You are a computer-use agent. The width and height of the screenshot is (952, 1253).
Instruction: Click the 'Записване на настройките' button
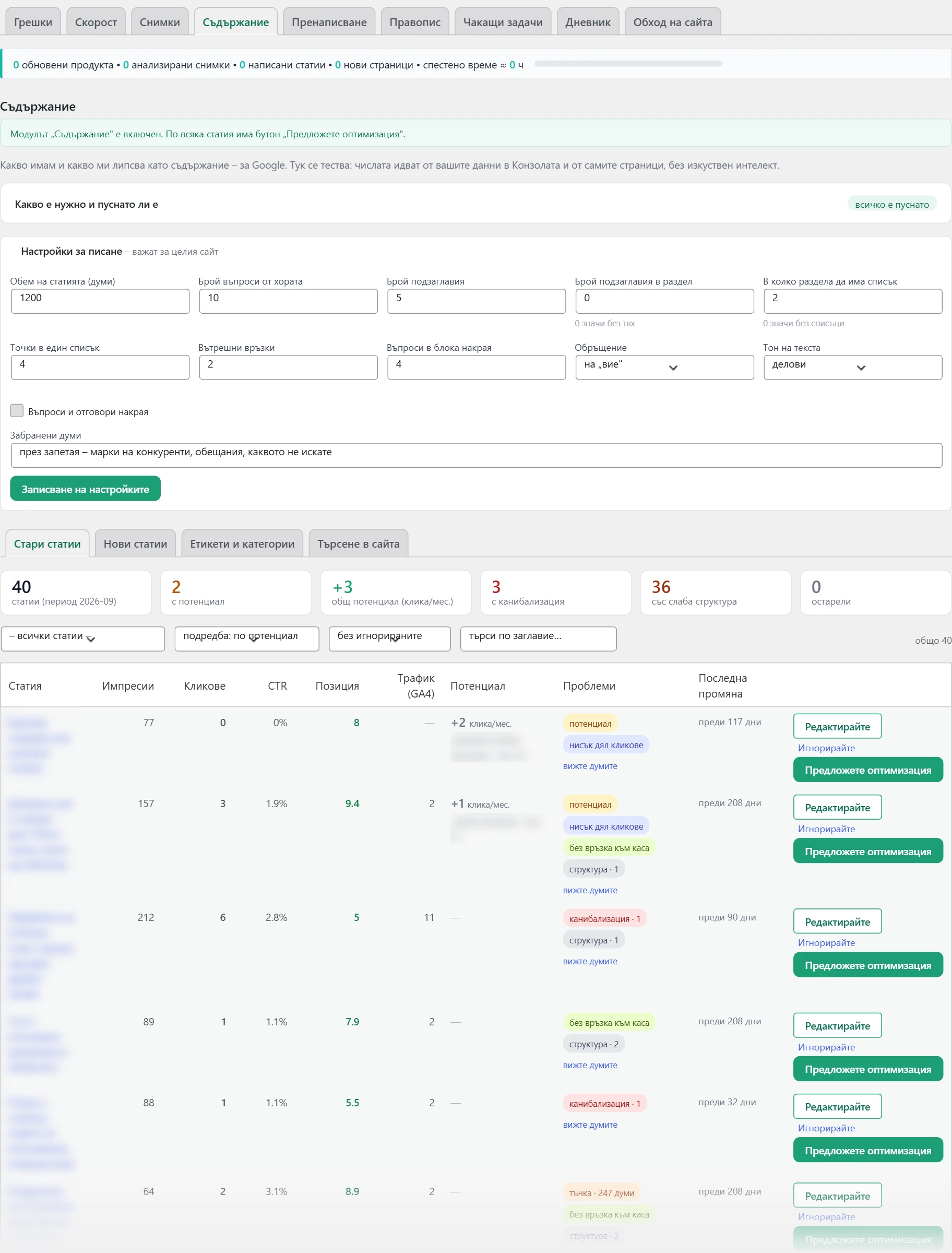pyautogui.click(x=86, y=489)
